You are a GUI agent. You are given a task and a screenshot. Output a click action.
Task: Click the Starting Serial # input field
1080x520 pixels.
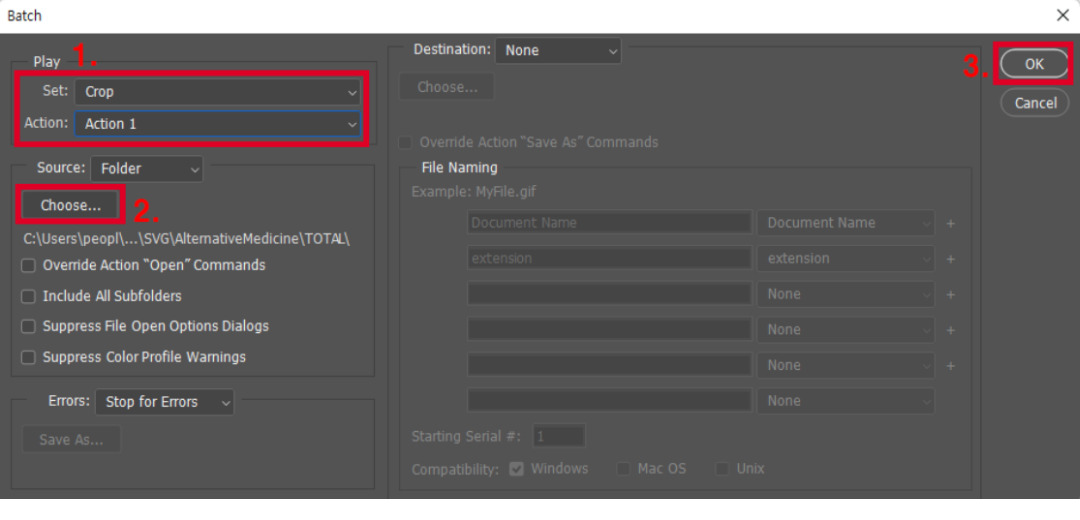click(560, 437)
